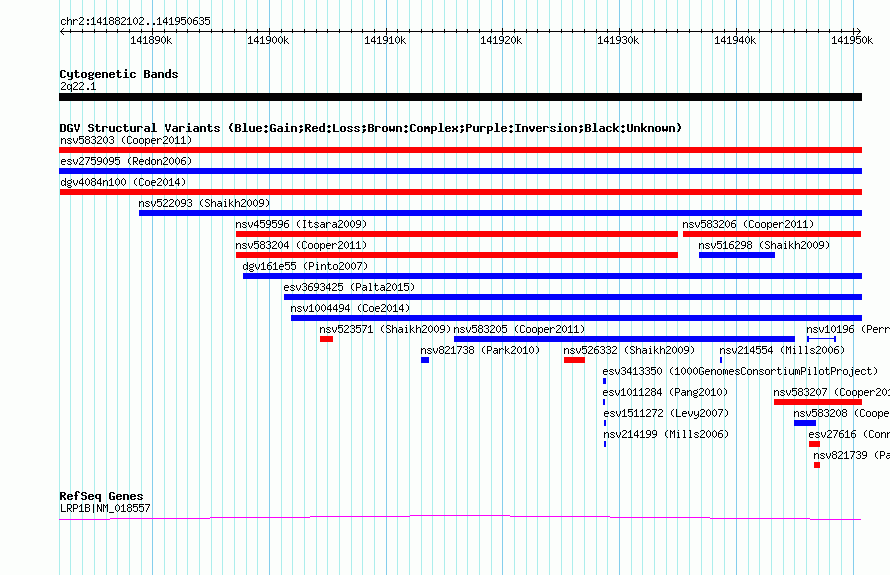Screen dimensions: 890x575
Task: Select the red nsv583206 (Cooper2011) loss bar
Action: pos(772,234)
